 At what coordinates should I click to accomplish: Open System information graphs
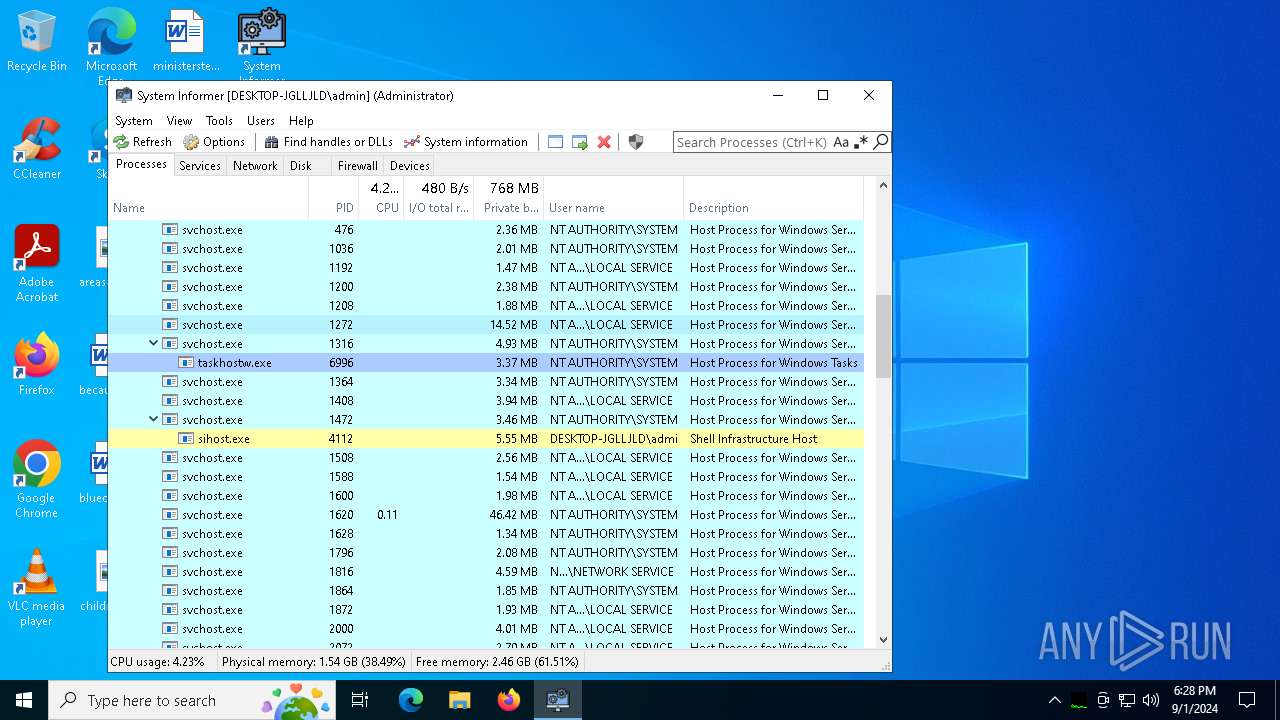coord(466,142)
